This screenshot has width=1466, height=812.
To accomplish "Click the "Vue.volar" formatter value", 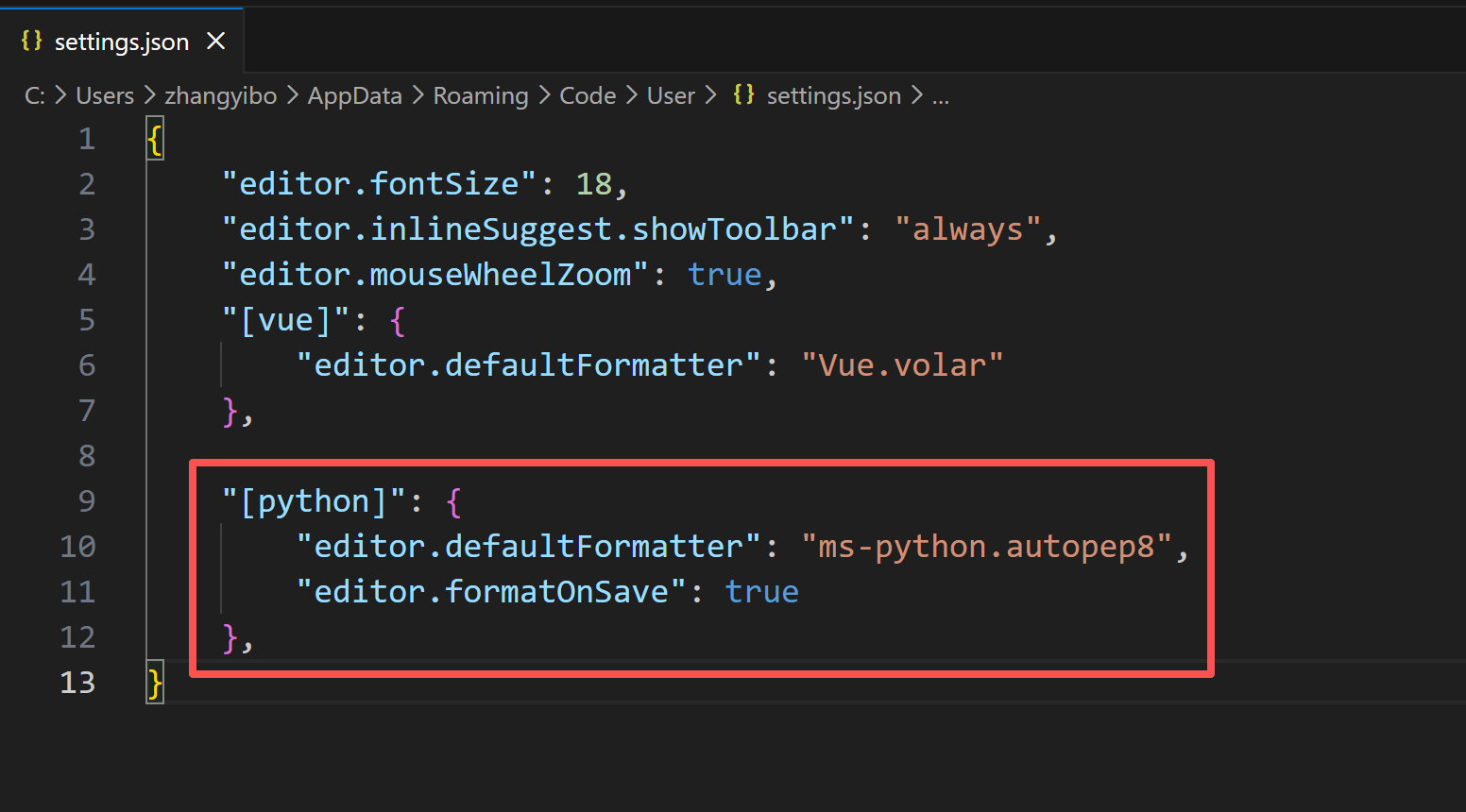I will (x=901, y=365).
